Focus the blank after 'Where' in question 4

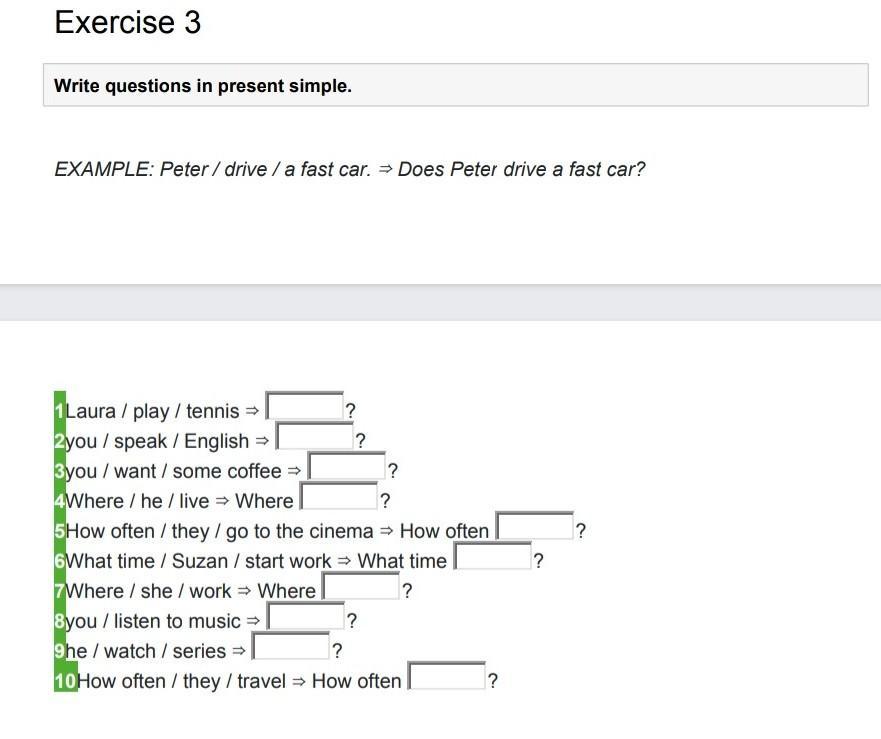pyautogui.click(x=339, y=496)
